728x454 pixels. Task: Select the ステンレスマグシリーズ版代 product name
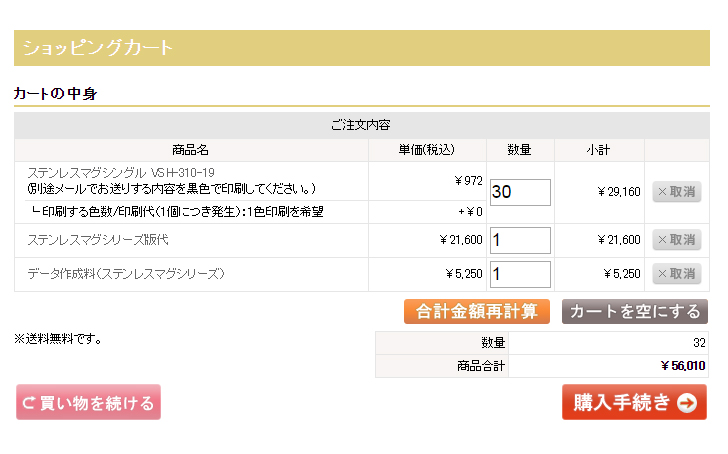[x=98, y=240]
